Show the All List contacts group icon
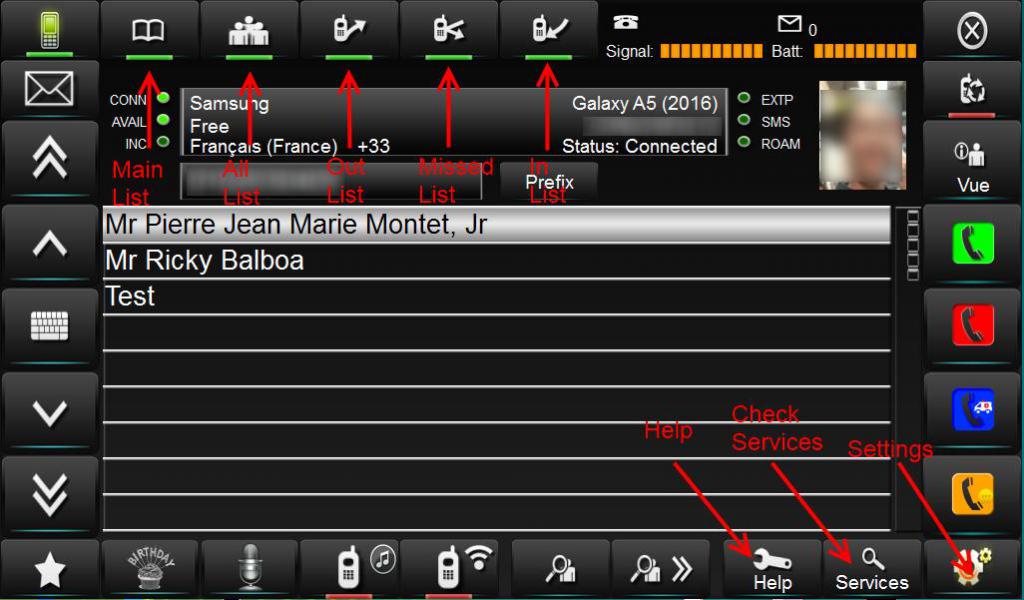 (x=249, y=30)
